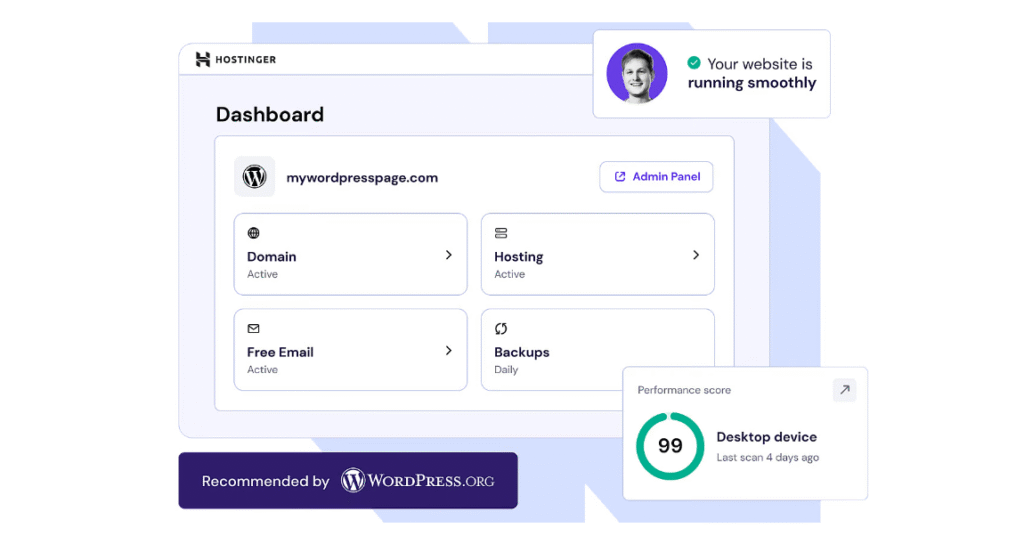Click the HOSTINGER brand text
The height and width of the screenshot is (552, 1024).
pos(246,59)
